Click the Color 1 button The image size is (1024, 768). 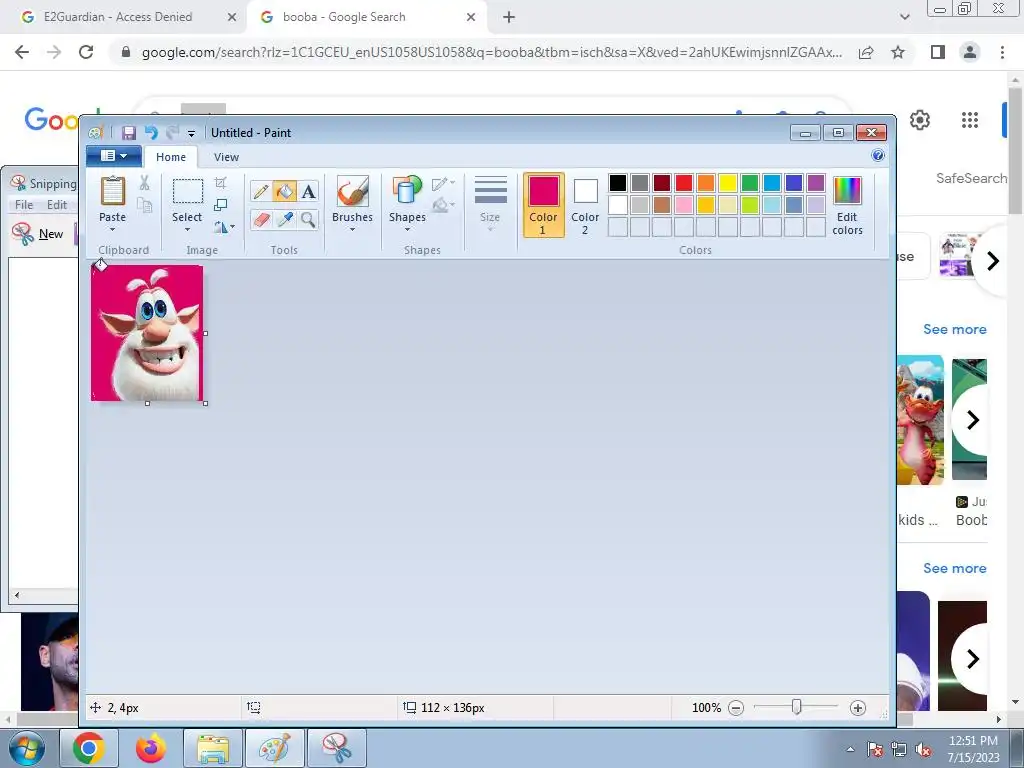click(543, 205)
